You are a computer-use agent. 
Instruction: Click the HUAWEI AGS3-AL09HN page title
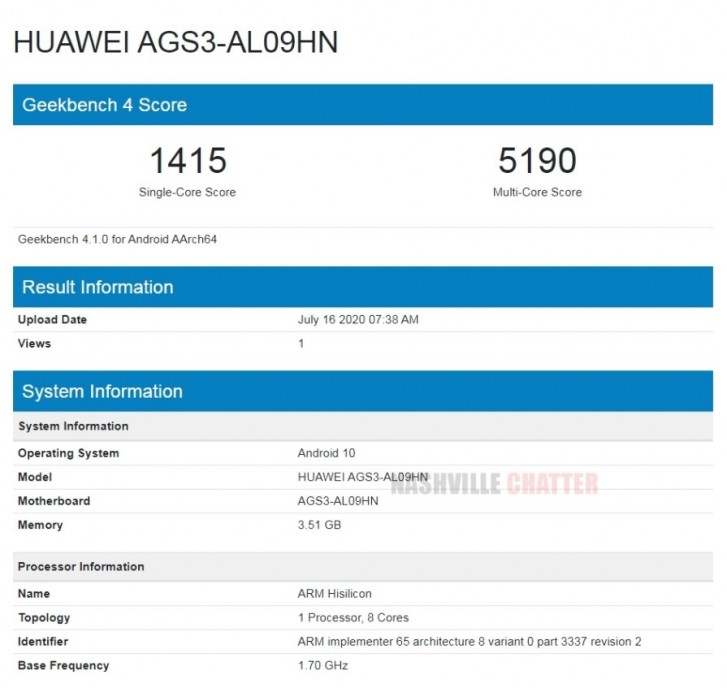point(175,41)
